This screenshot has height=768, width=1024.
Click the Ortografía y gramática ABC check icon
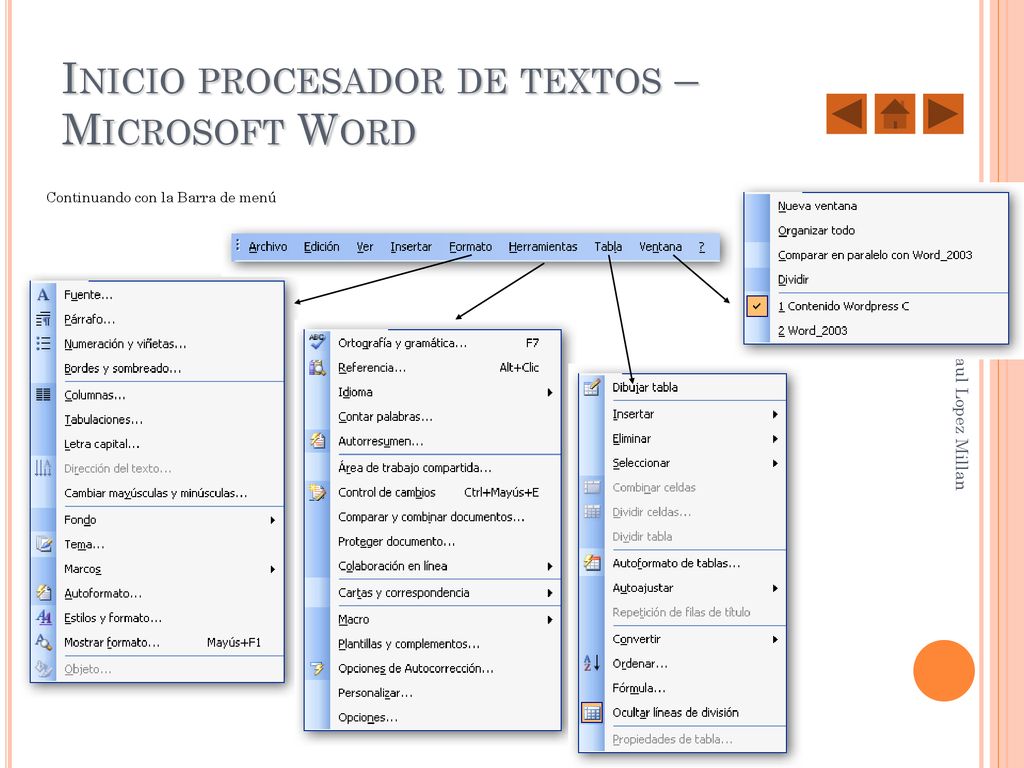[317, 342]
